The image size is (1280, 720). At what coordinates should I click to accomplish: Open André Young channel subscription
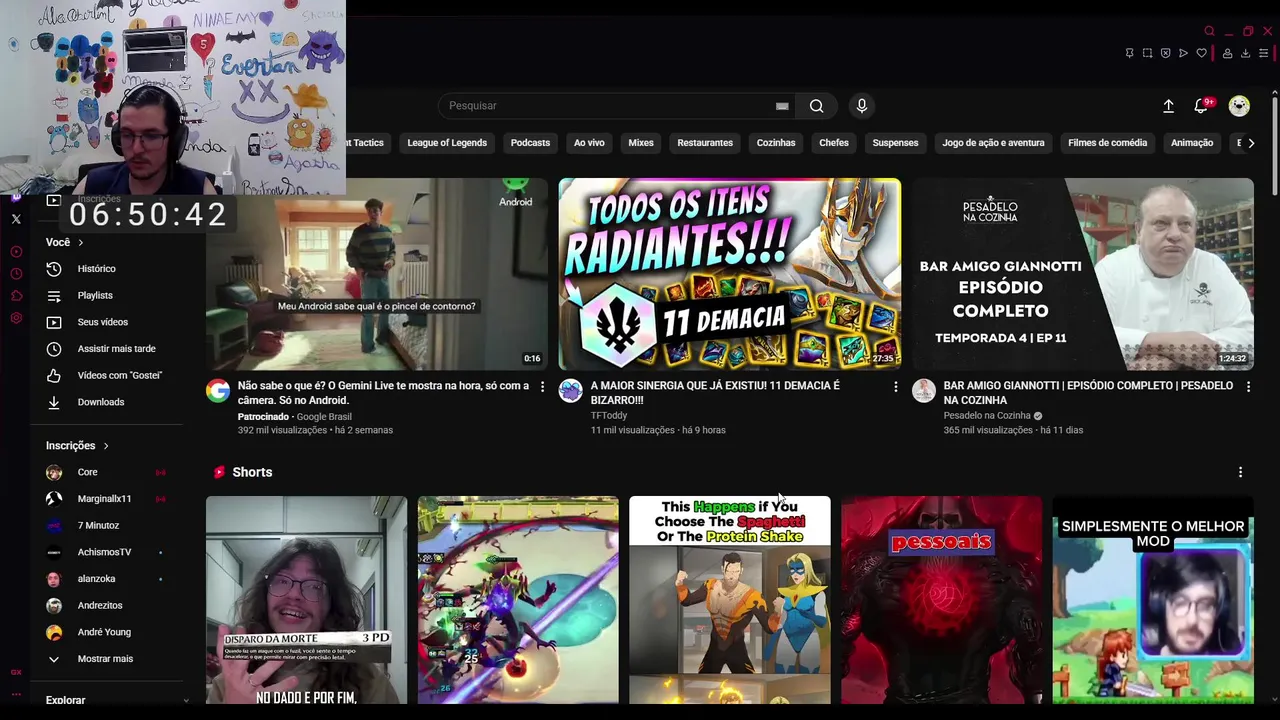[110, 632]
